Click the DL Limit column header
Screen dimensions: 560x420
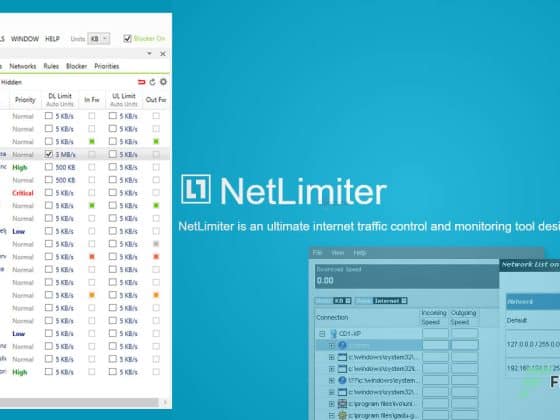pos(60,100)
